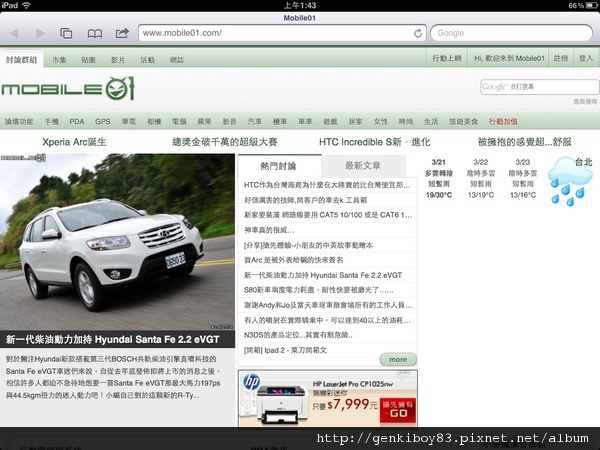Open topic [開箱] Ipad 2 - 菜刀開箱文
The width and height of the screenshot is (600, 450).
[x=285, y=350]
